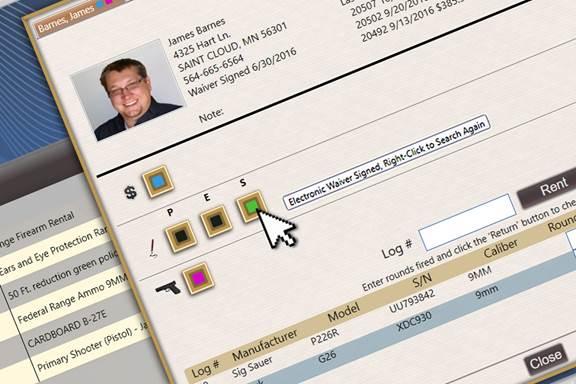This screenshot has width=576, height=384.
Task: Click the Close button
Action: (x=546, y=359)
